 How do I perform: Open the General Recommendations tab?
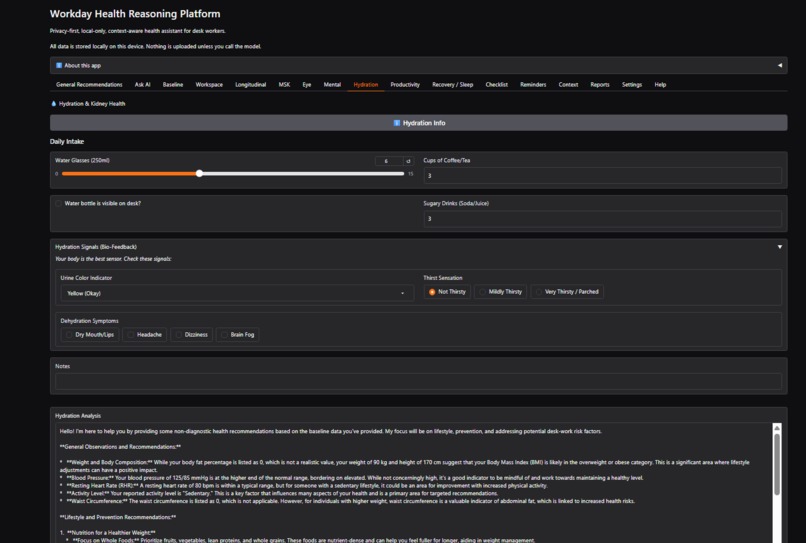[89, 84]
